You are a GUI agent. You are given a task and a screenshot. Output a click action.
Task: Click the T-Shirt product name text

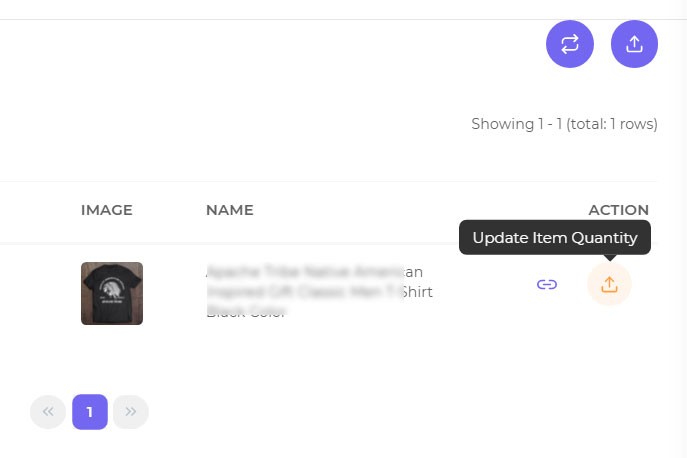coord(319,291)
